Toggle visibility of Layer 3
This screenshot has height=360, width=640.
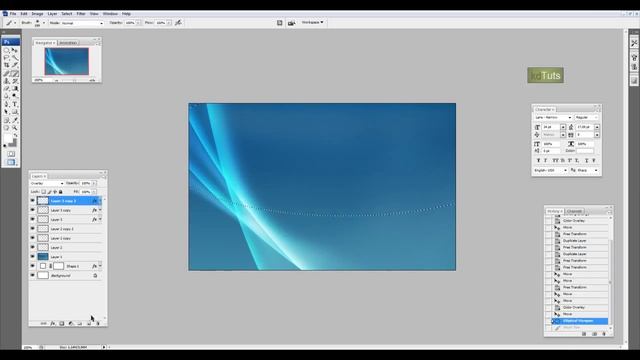(x=32, y=219)
